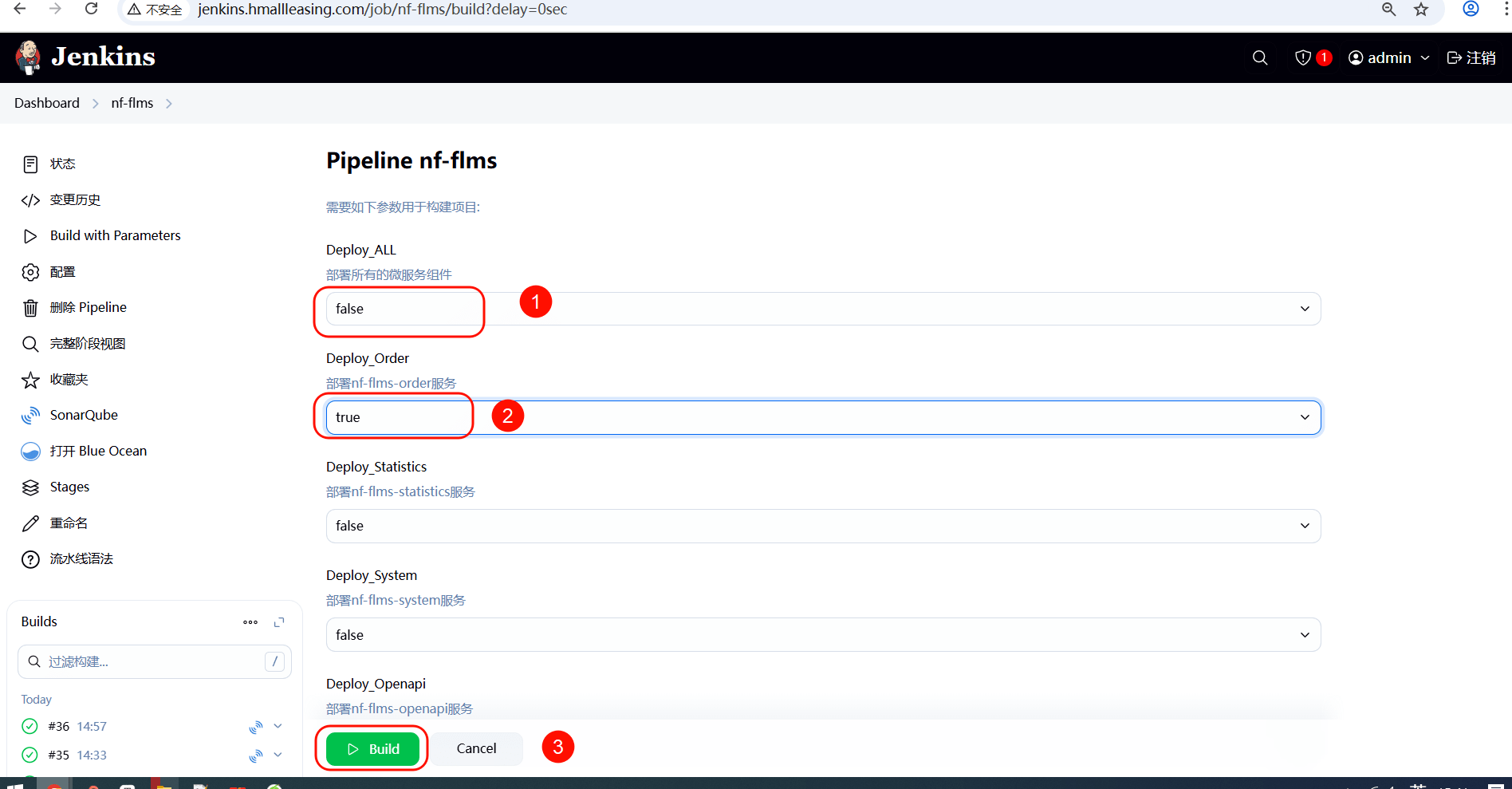Expand the Deploy_System dropdown
This screenshot has width=1512, height=789.
(x=823, y=635)
